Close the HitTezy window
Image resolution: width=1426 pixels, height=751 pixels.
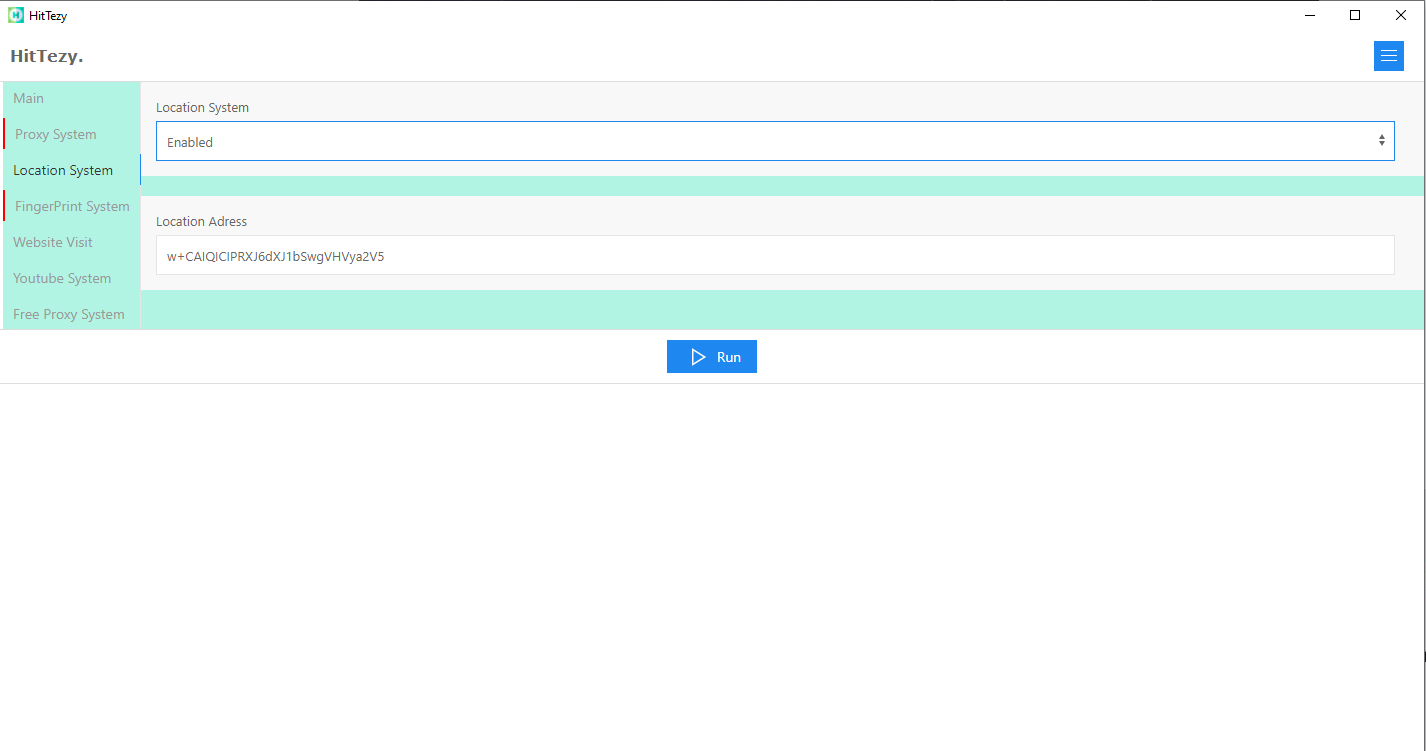[1401, 15]
